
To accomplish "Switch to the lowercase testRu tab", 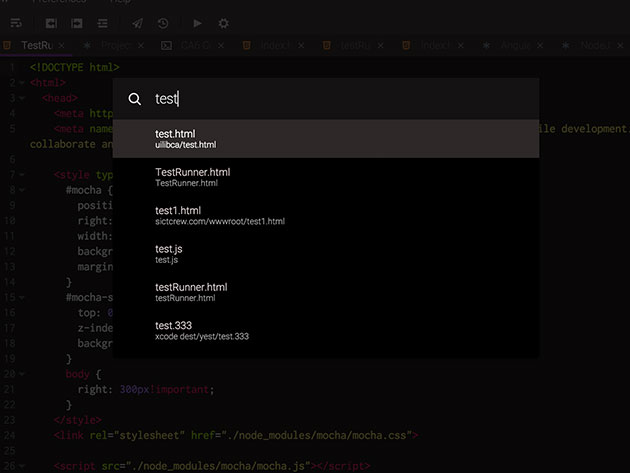I will tap(355, 45).
